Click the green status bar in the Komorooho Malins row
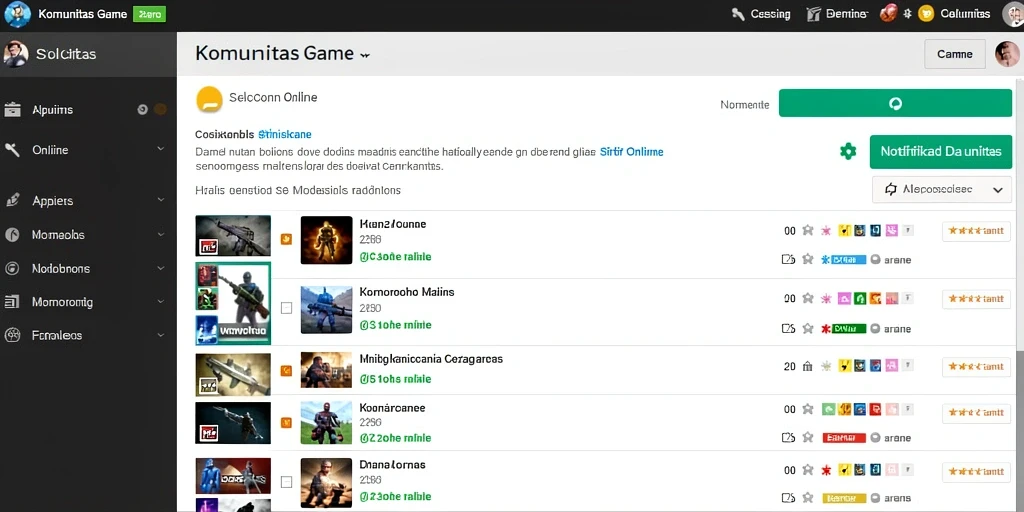 (848, 328)
